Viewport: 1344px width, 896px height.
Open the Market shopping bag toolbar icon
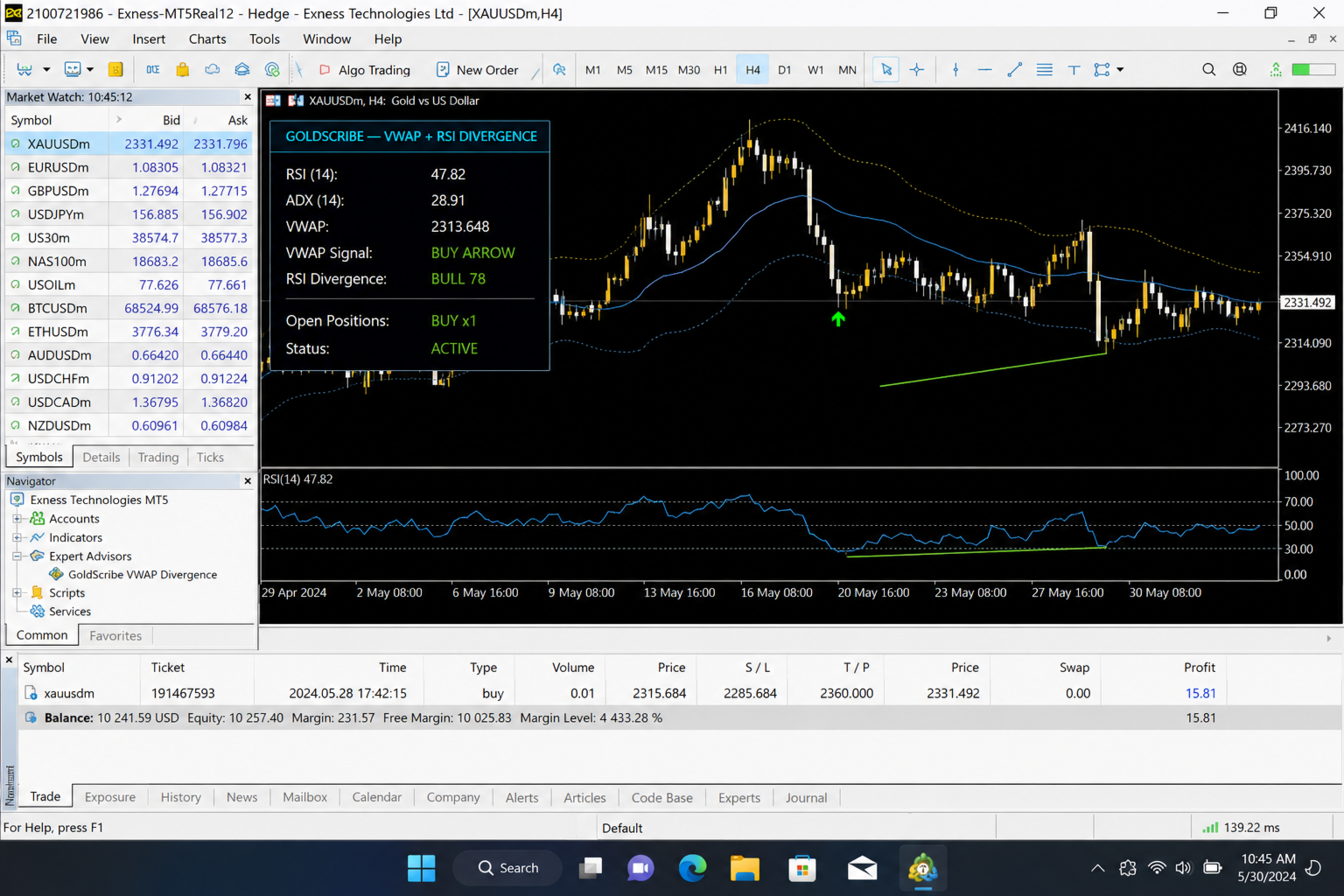[x=183, y=70]
